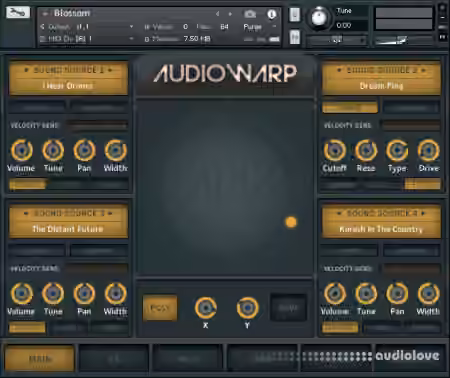The image size is (450, 378).
Task: Select next sound for Sound Source 1
Action: (x=110, y=70)
